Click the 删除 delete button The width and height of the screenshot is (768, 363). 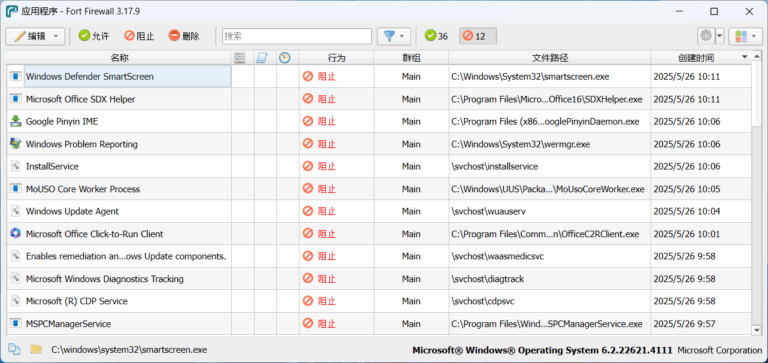pos(184,36)
